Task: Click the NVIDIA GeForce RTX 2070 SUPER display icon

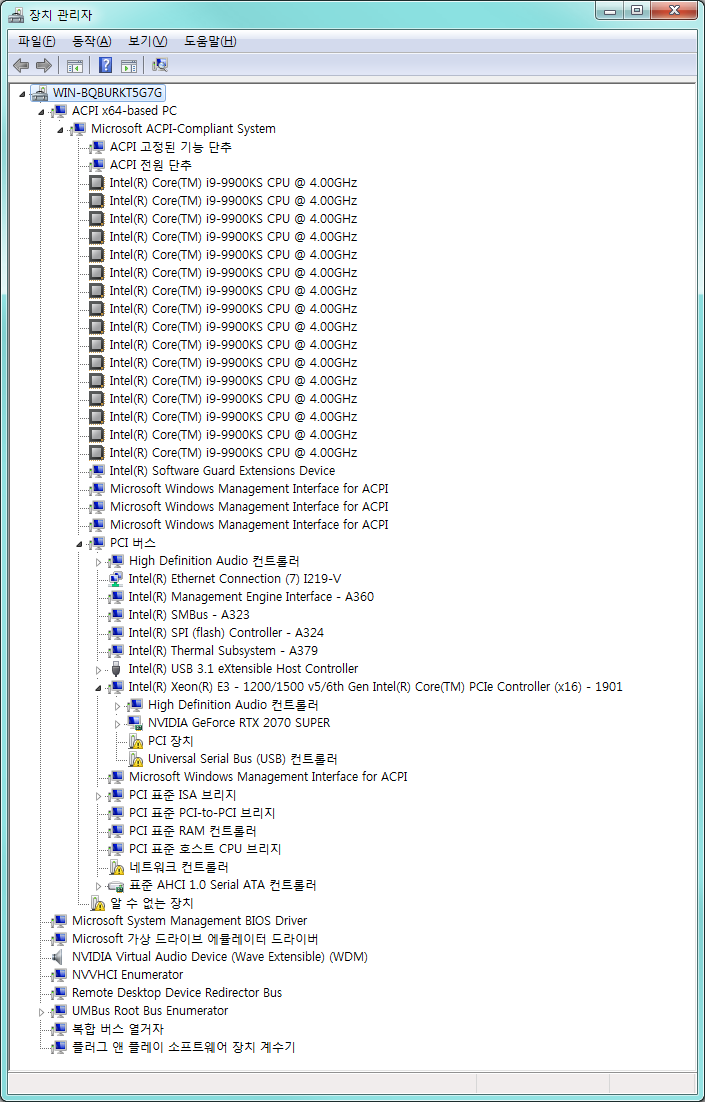Action: pyautogui.click(x=136, y=723)
